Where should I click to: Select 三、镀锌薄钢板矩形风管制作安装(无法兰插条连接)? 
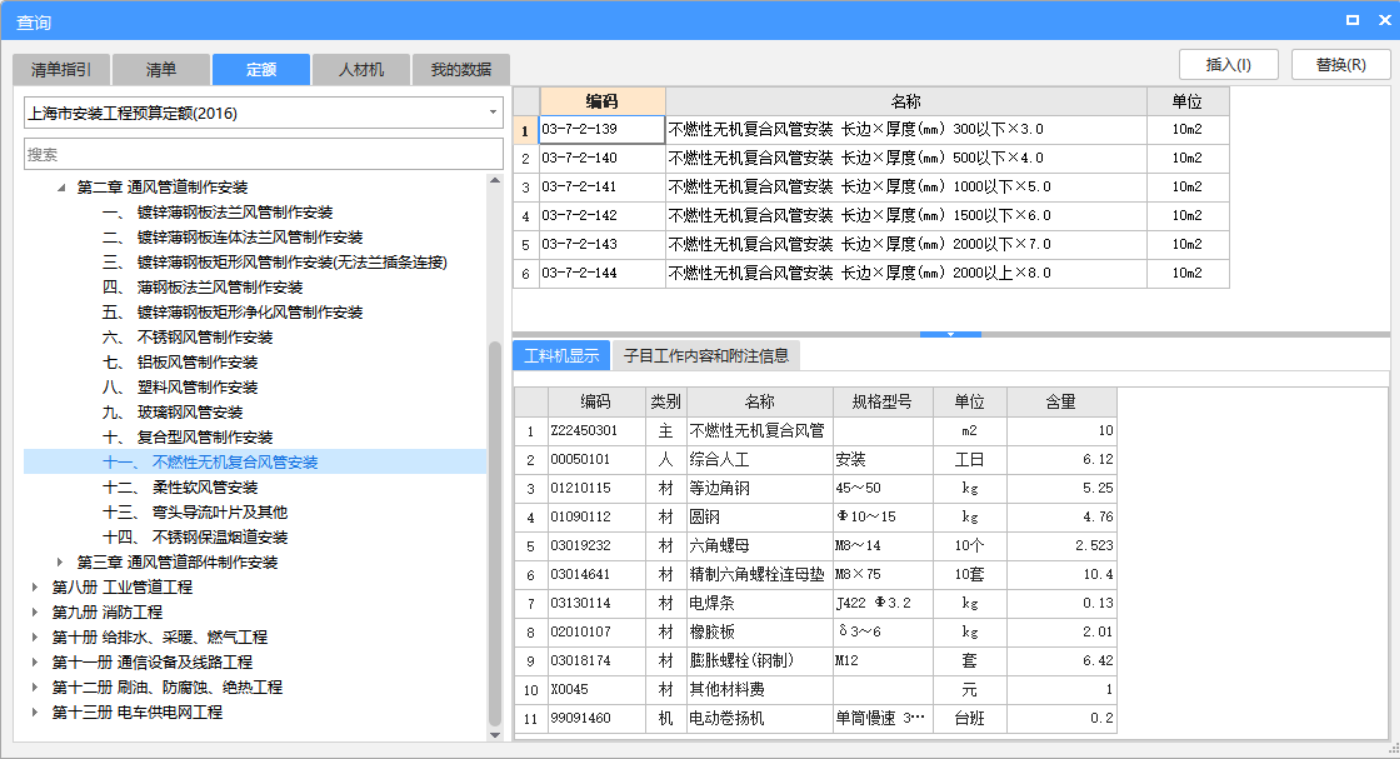(275, 262)
